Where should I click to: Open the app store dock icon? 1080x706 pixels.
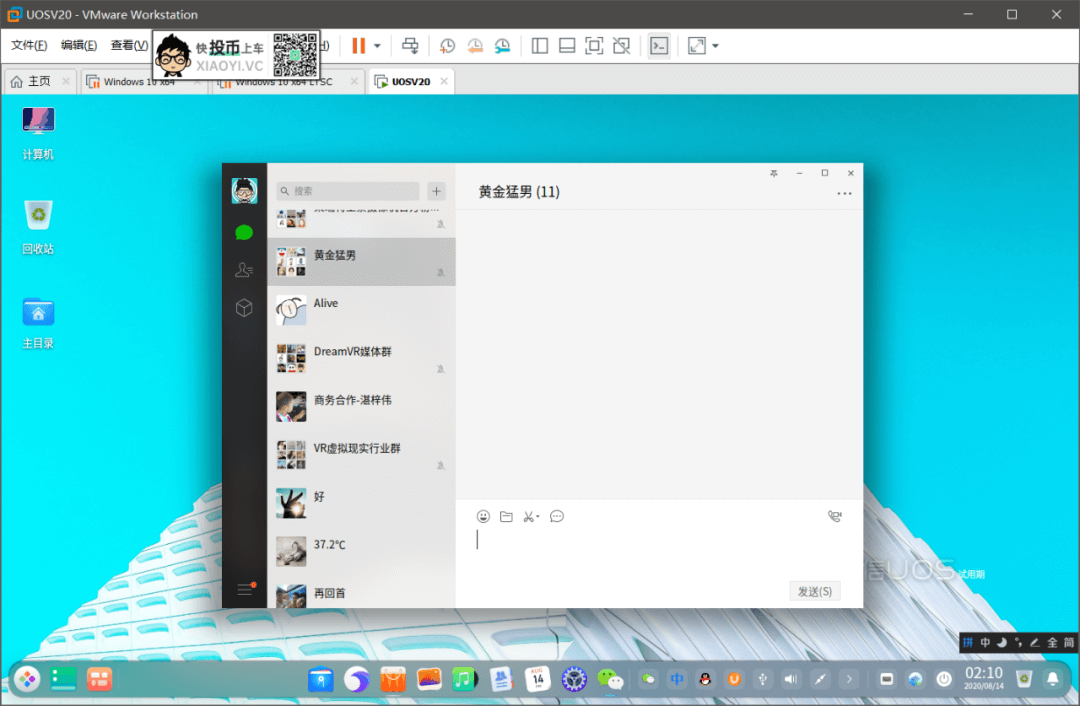393,680
